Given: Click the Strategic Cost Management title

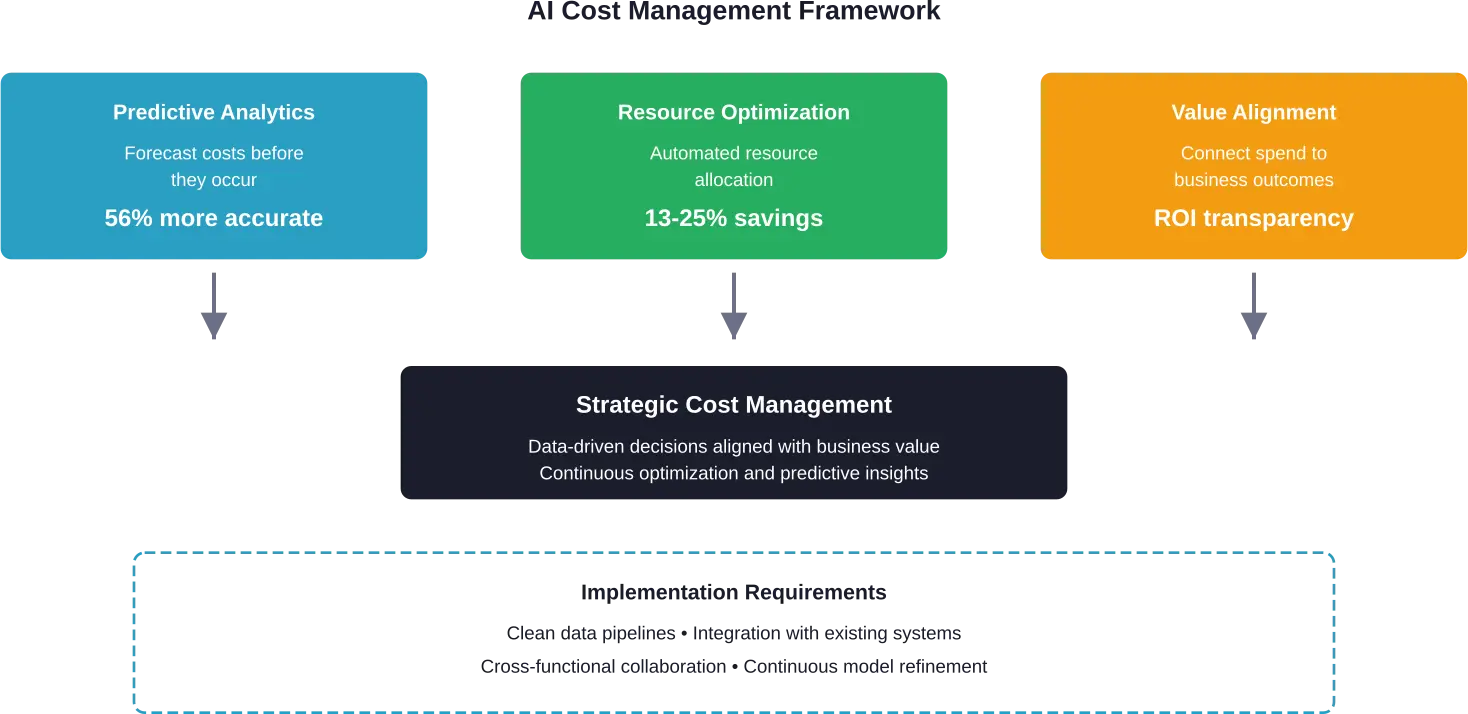Looking at the screenshot, I should [734, 405].
